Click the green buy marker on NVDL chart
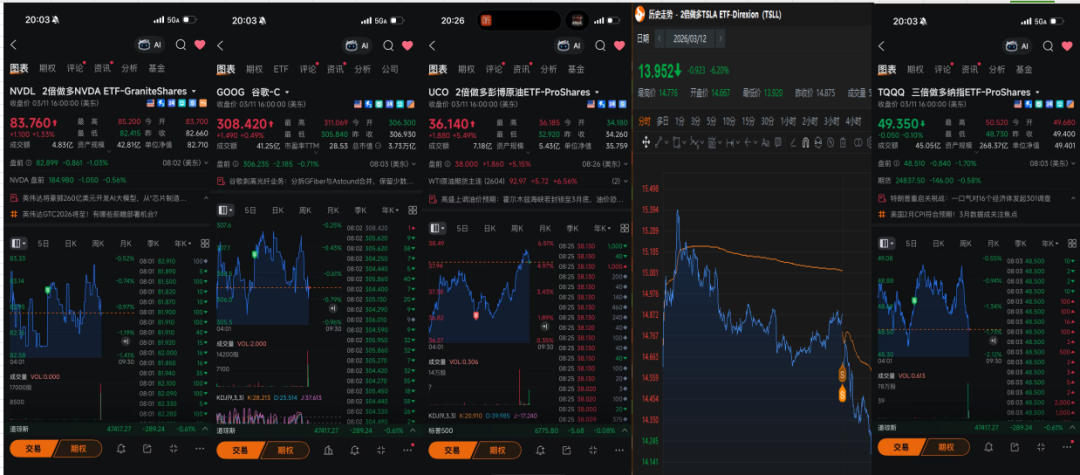This screenshot has height=475, width=1080. click(48, 291)
